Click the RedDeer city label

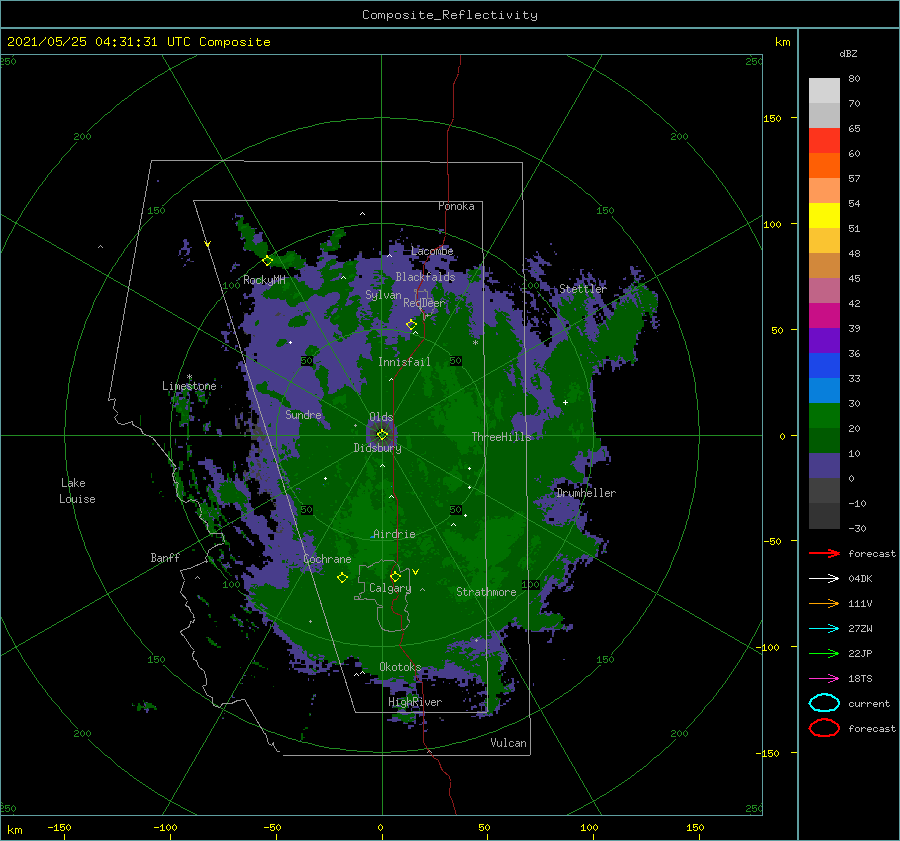point(424,303)
